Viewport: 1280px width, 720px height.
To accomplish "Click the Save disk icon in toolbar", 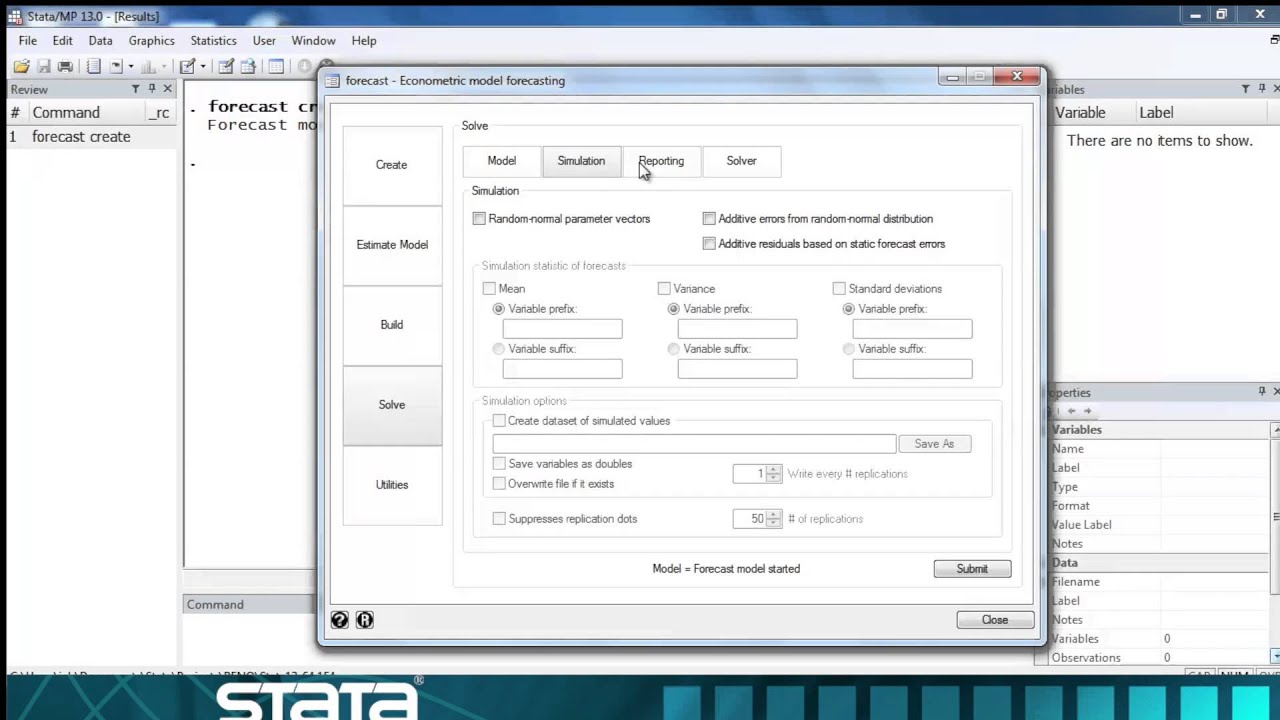I will (44, 66).
